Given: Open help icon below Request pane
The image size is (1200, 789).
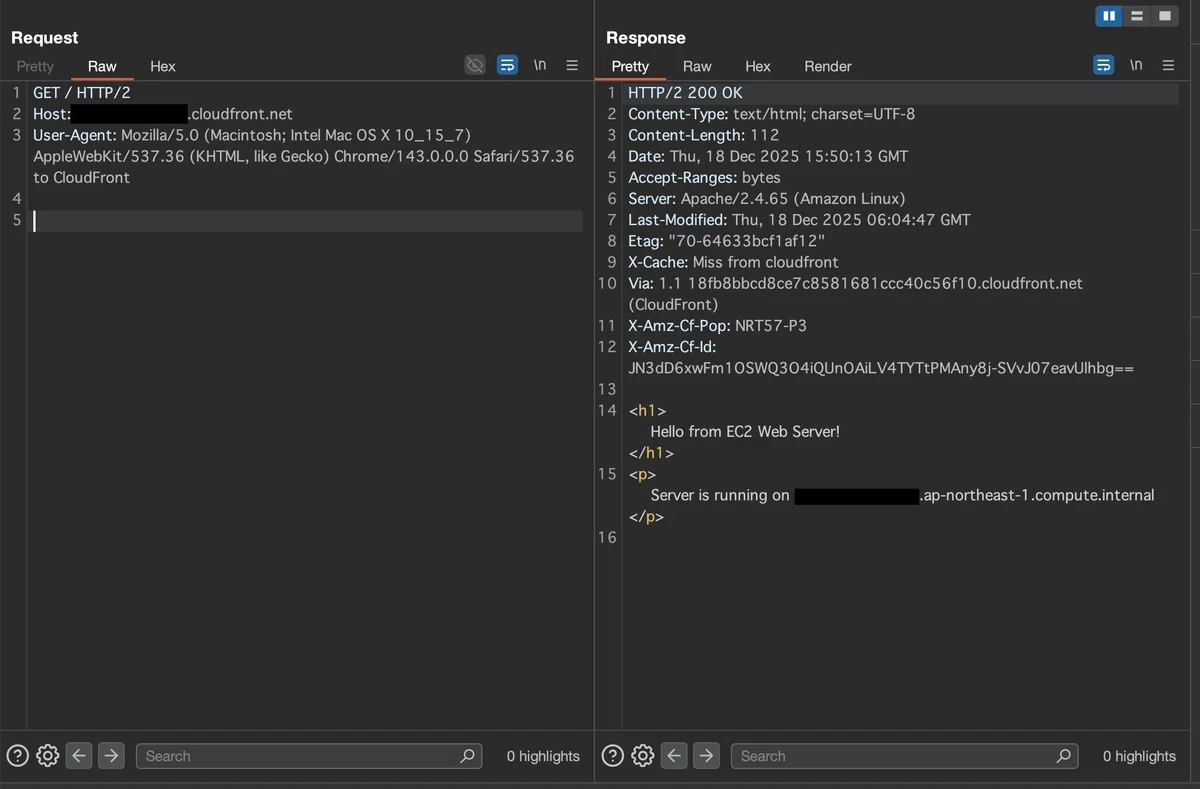Looking at the screenshot, I should [x=17, y=756].
